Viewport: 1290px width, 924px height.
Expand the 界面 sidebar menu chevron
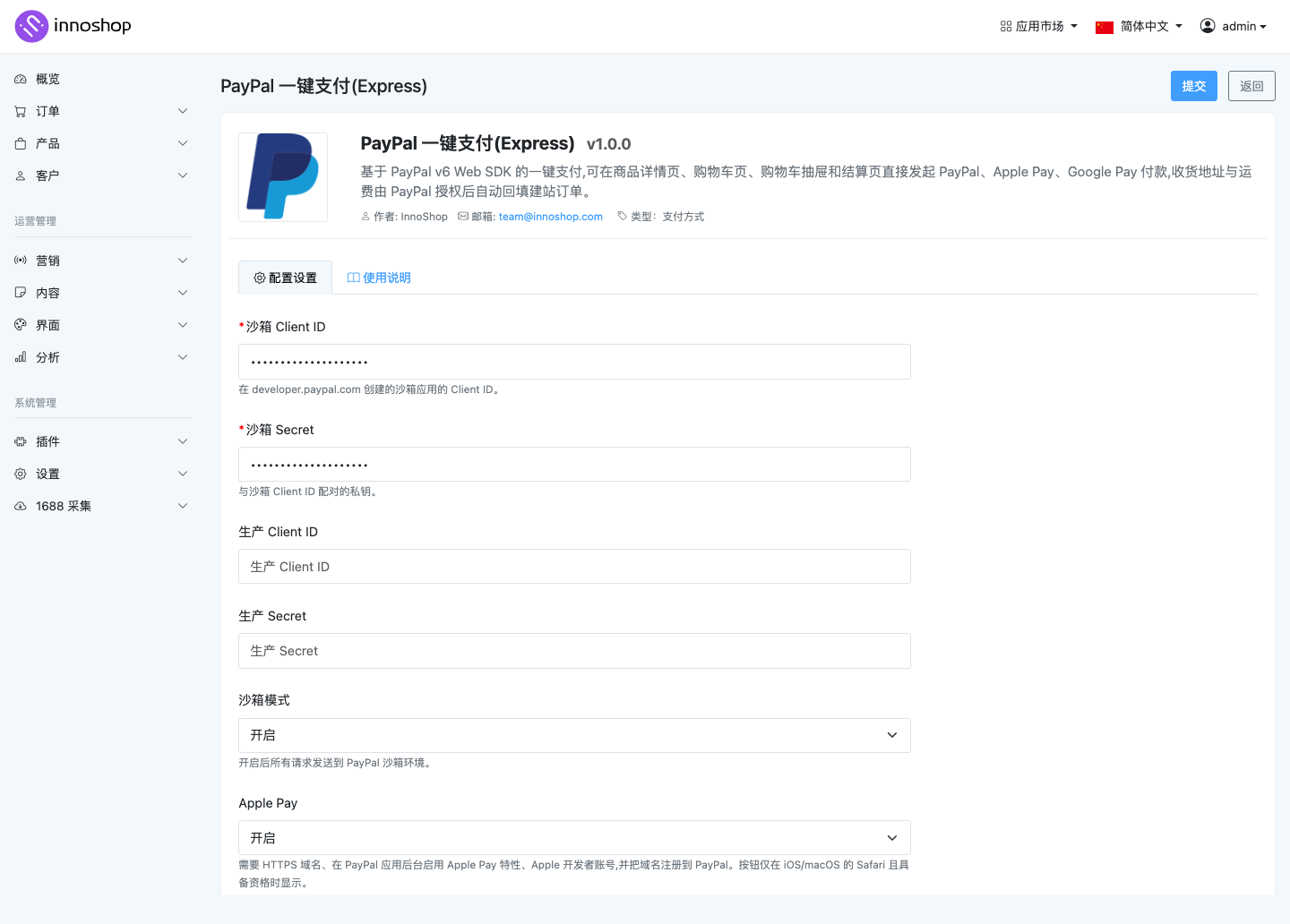click(x=183, y=325)
